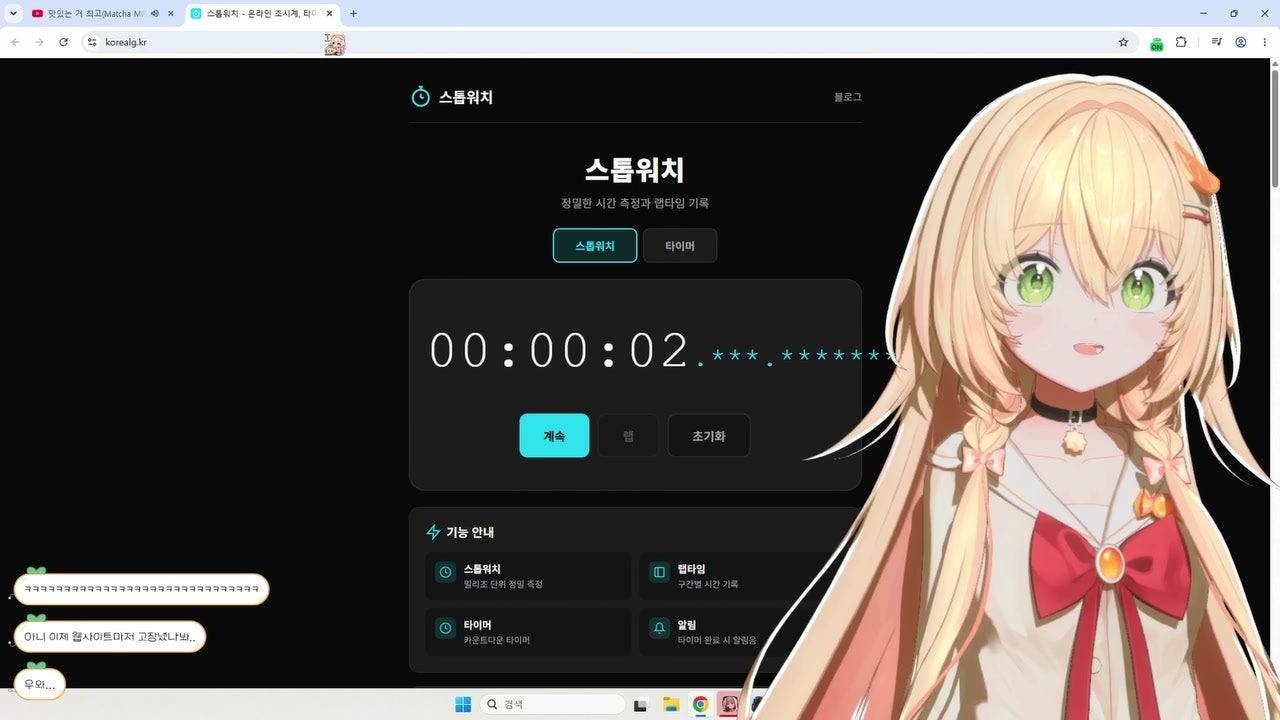Click the 기능 안내 section heading

click(470, 533)
